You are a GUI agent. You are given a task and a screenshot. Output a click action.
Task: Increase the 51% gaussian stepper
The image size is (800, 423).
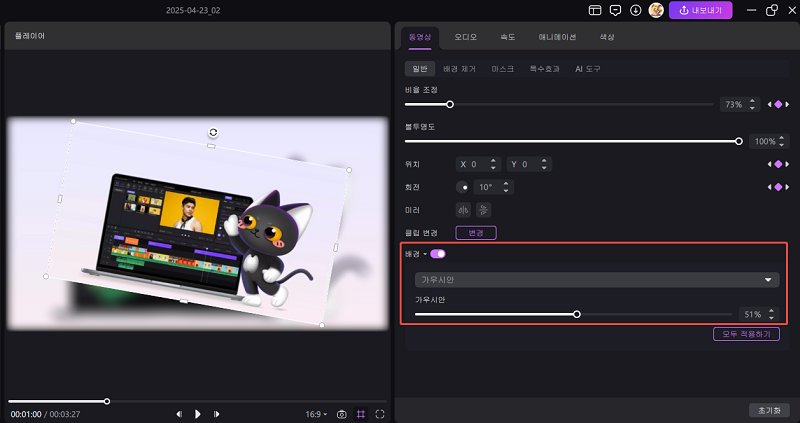pyautogui.click(x=771, y=311)
